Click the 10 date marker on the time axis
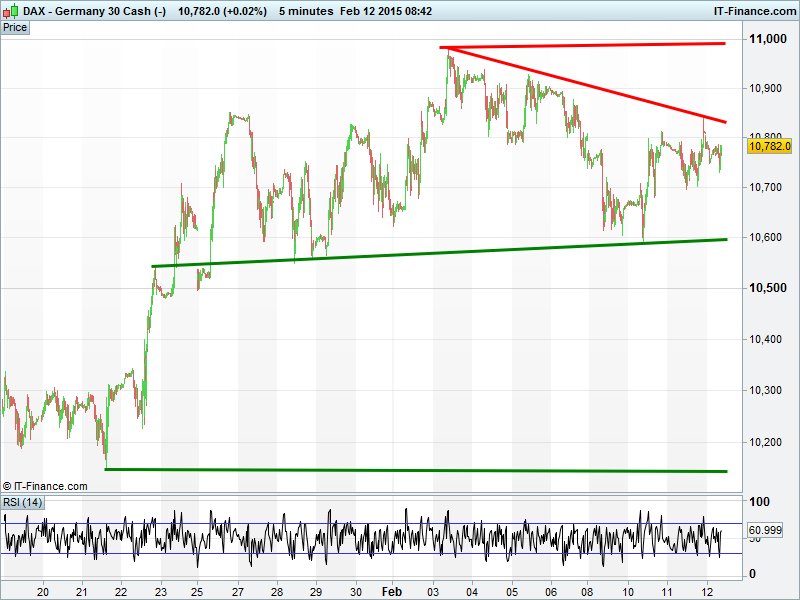Viewport: 800px width, 600px height. [628, 591]
